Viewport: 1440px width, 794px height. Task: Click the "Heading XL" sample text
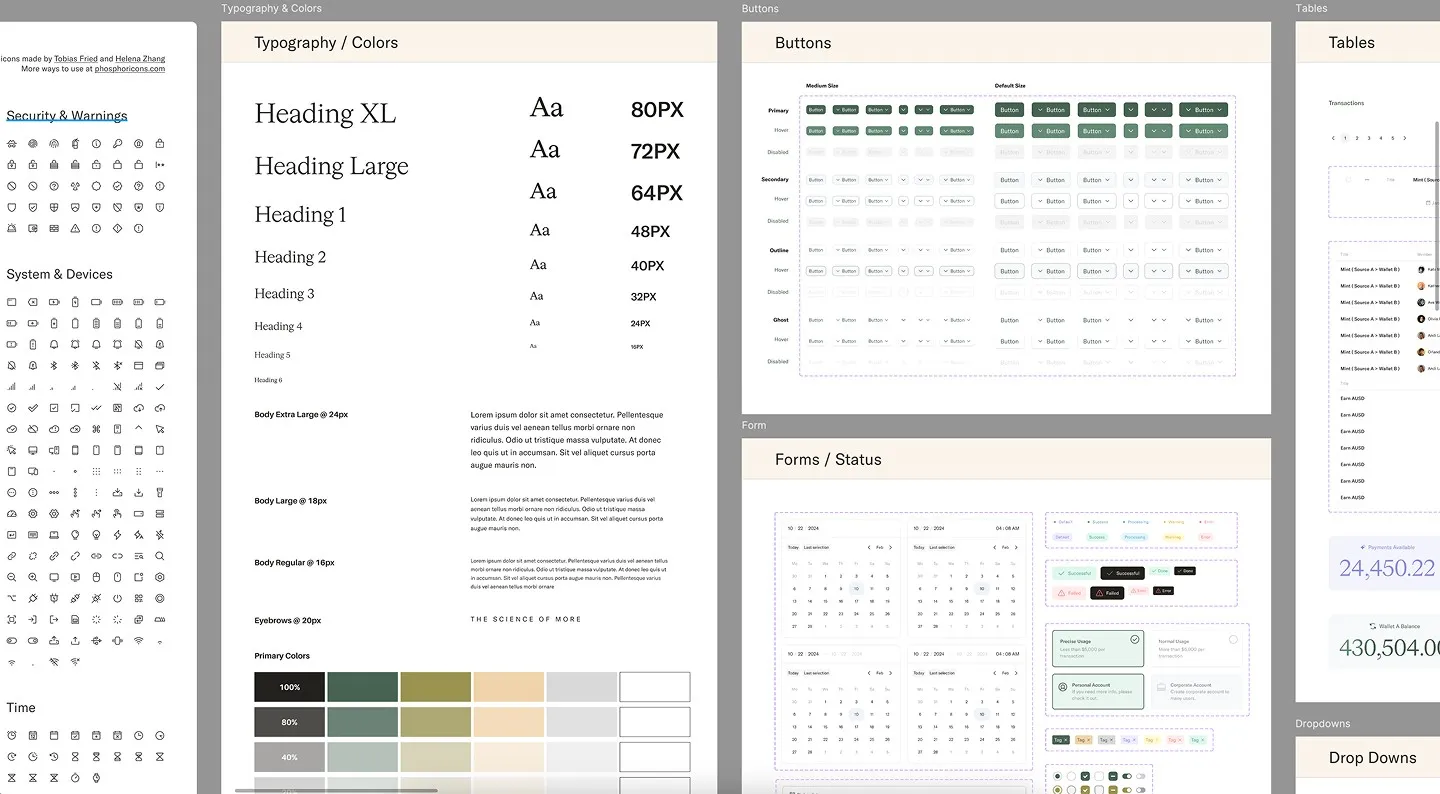point(325,114)
